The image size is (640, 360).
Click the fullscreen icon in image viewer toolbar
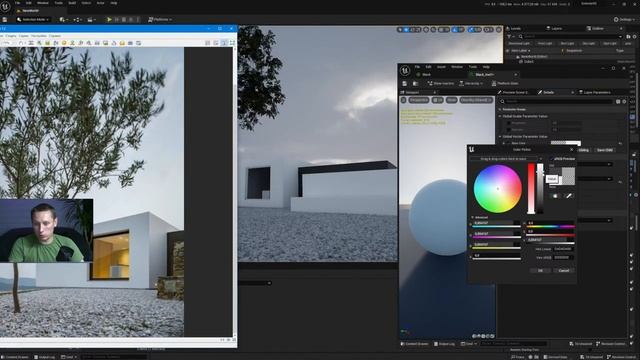coord(232,43)
